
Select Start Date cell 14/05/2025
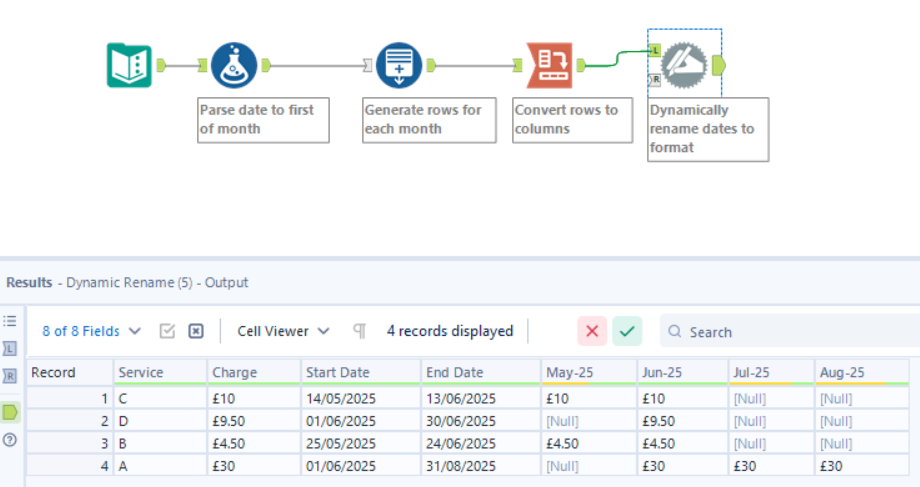click(361, 398)
